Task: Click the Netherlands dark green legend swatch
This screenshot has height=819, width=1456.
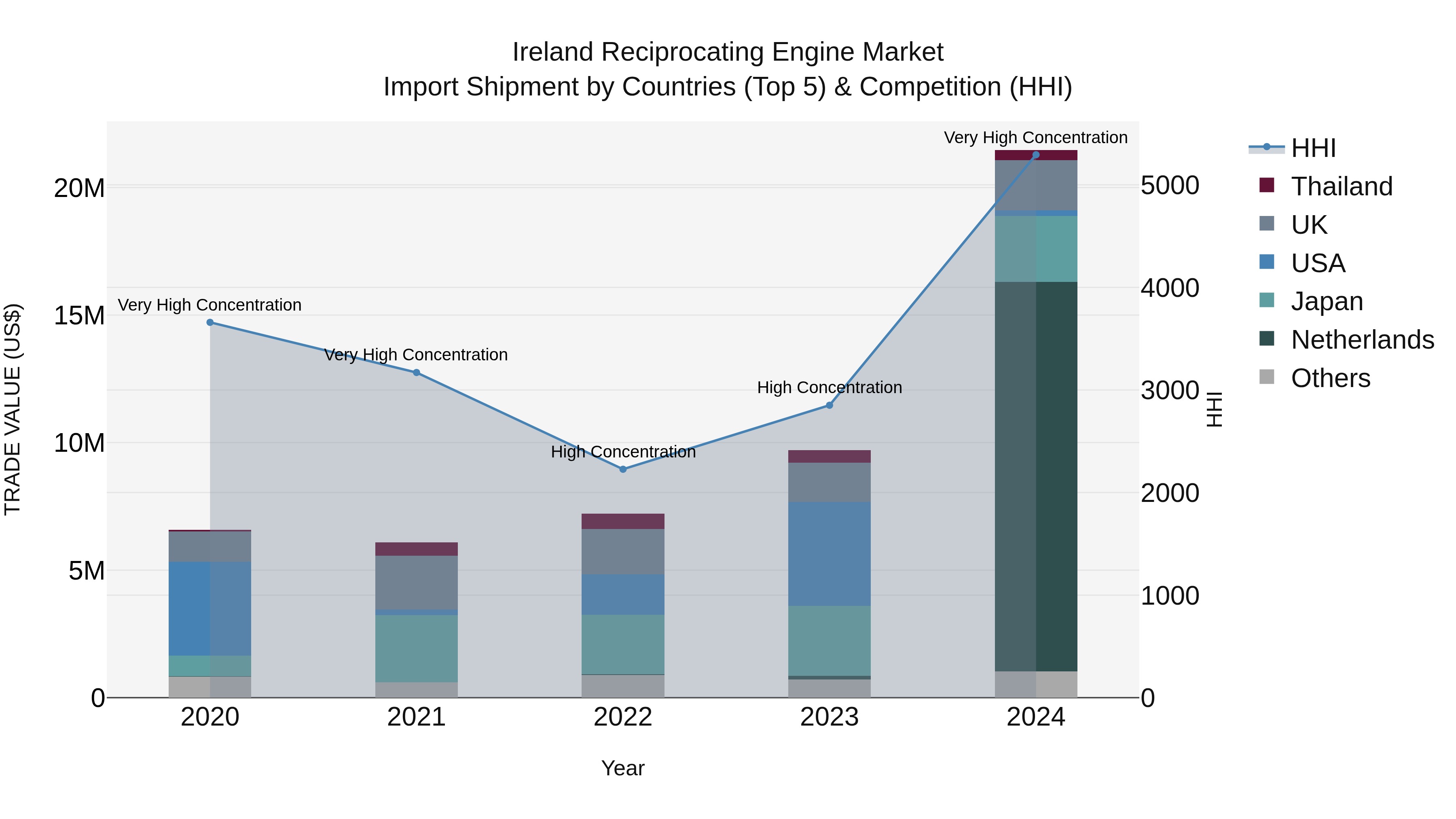Action: [x=1267, y=339]
